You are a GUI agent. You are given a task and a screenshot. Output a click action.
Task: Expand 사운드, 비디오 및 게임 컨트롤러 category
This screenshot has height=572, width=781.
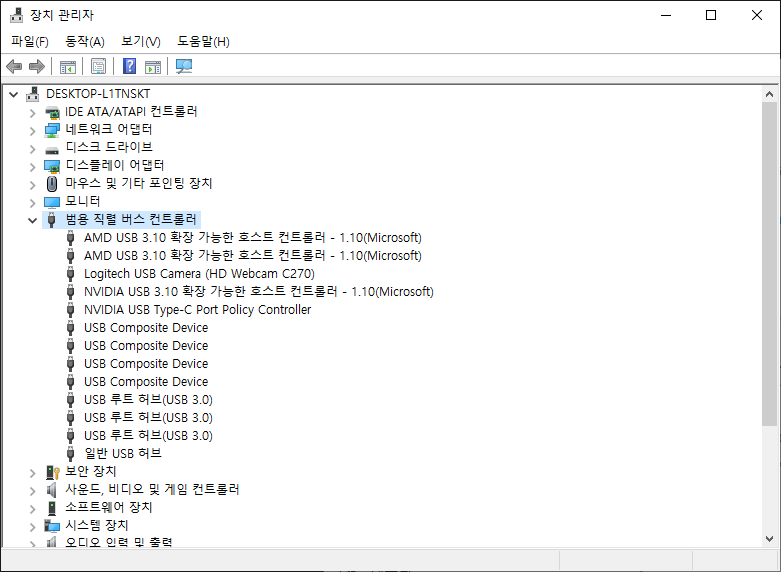coord(32,490)
